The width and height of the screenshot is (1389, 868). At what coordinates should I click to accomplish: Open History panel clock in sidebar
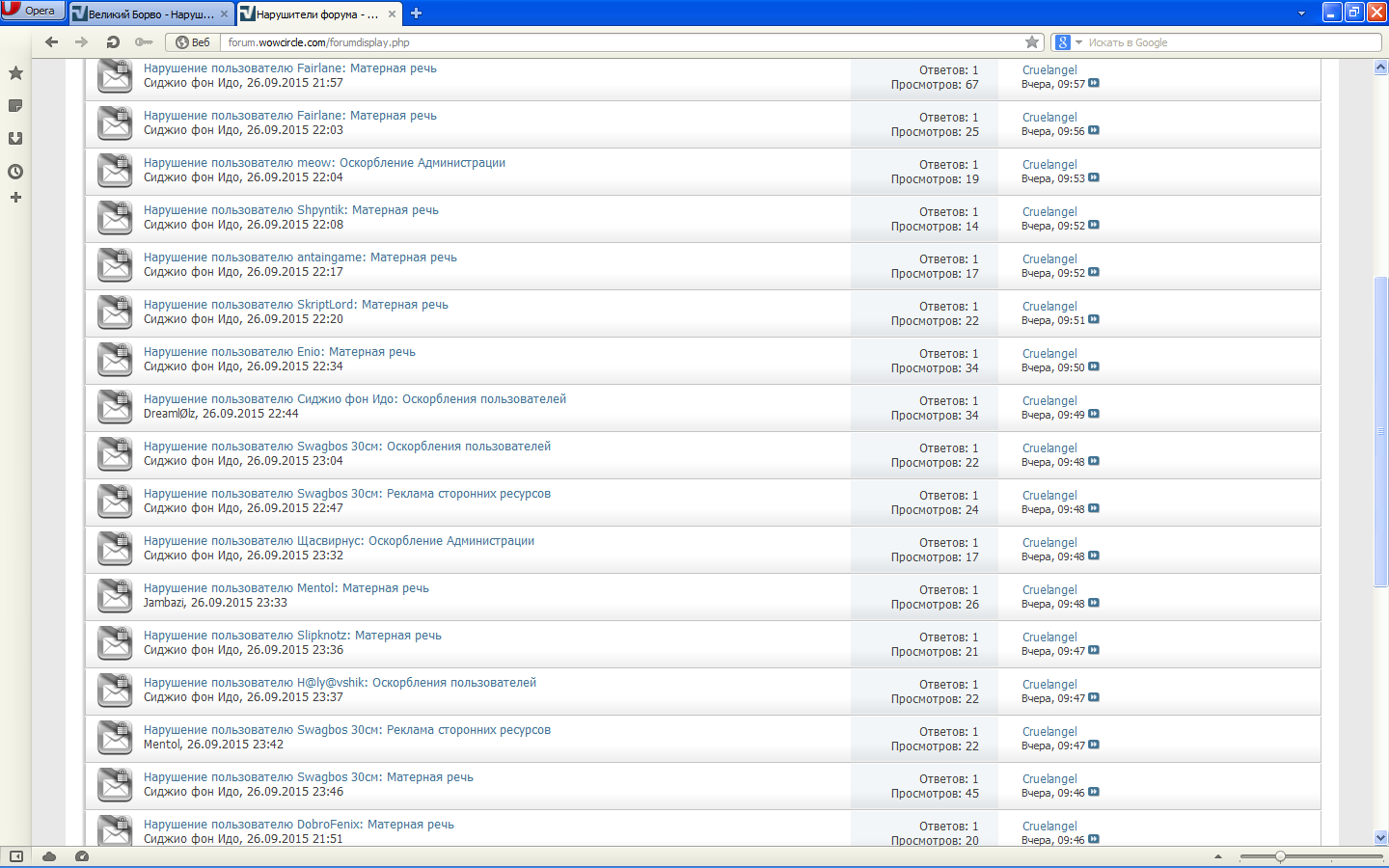(x=15, y=172)
